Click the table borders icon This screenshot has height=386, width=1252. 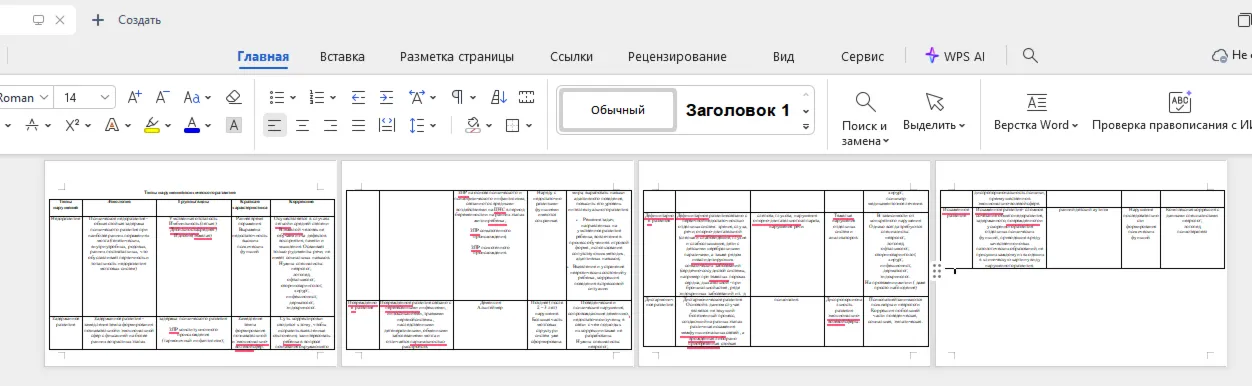click(513, 125)
